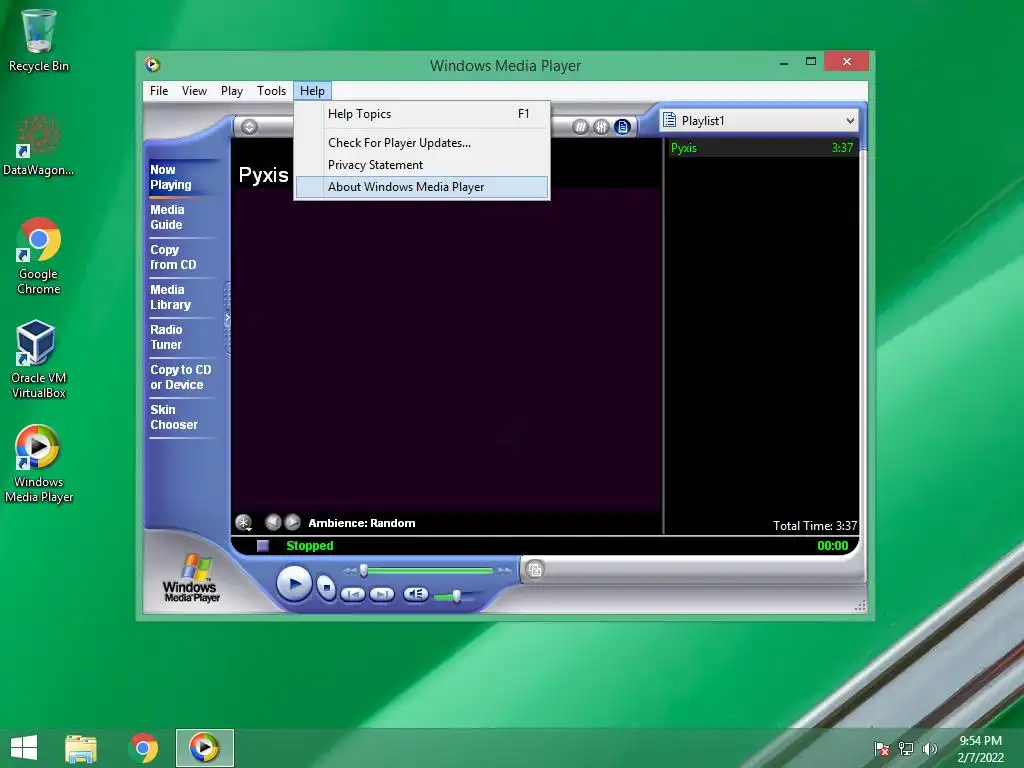Open the visualization selection asterisk button
1024x768 pixels.
(x=244, y=522)
